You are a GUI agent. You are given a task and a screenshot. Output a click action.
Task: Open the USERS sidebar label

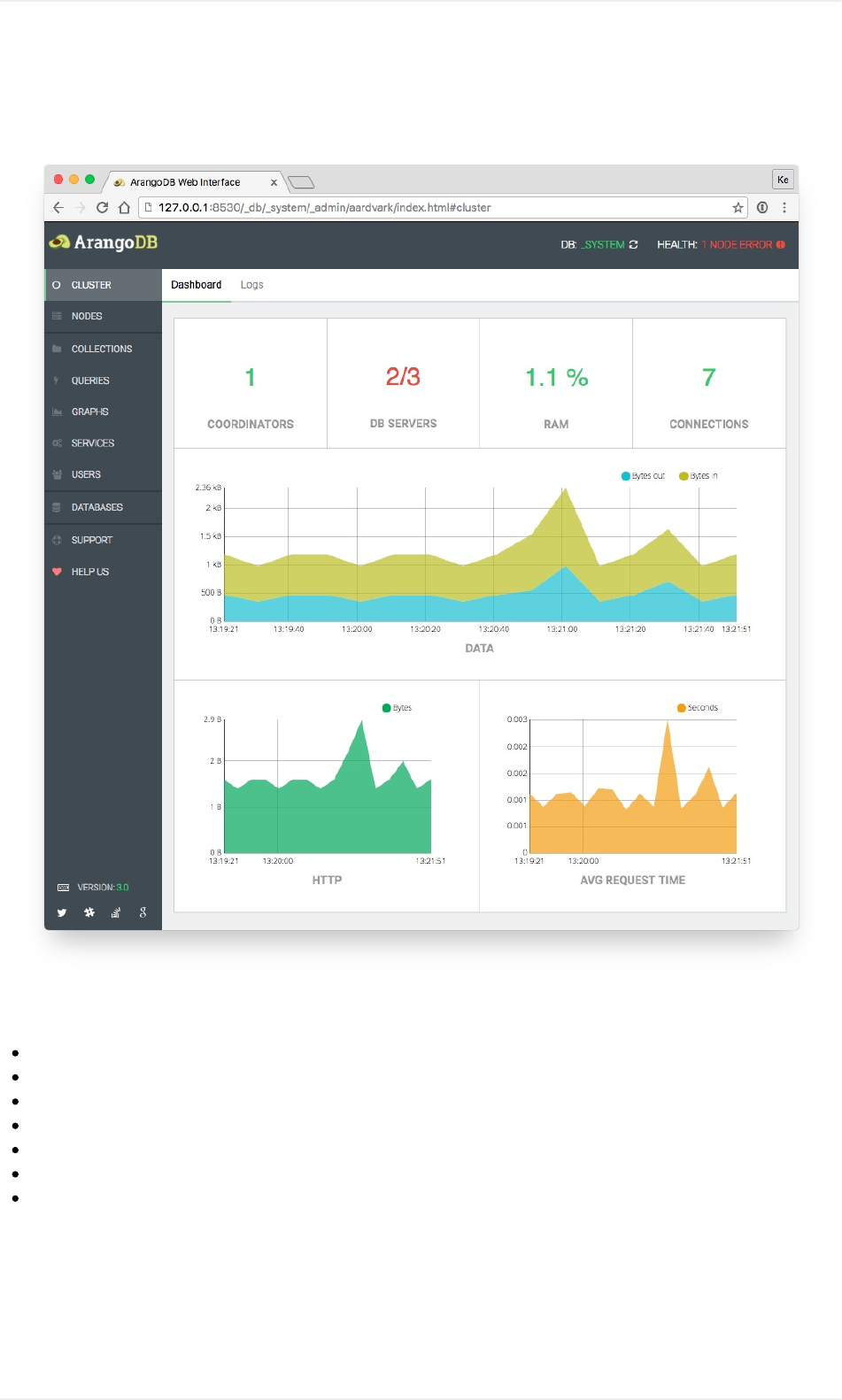point(86,474)
